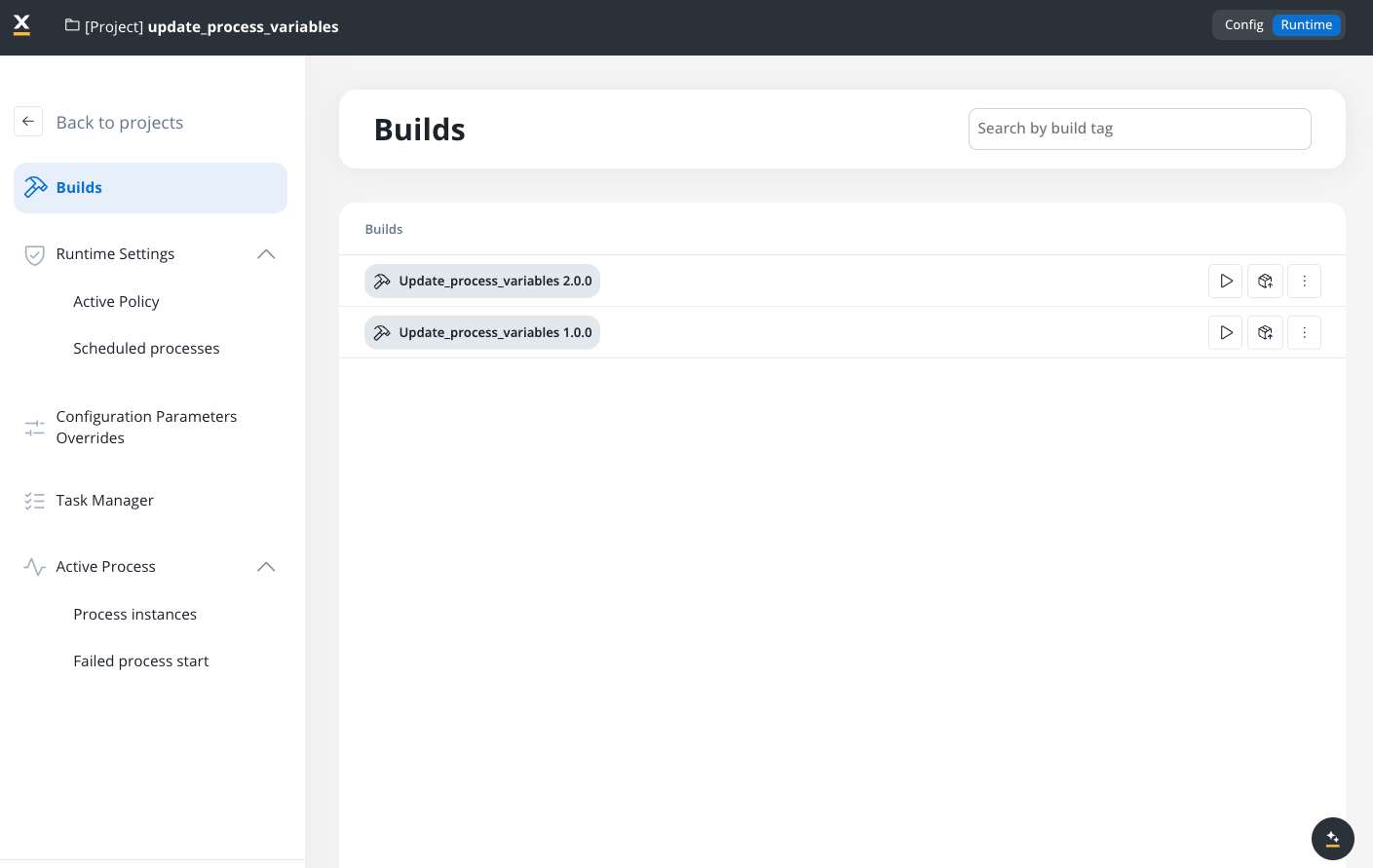Open the Update_process_variables 2.0.0 build tag
Image resolution: width=1373 pixels, height=868 pixels.
click(482, 282)
